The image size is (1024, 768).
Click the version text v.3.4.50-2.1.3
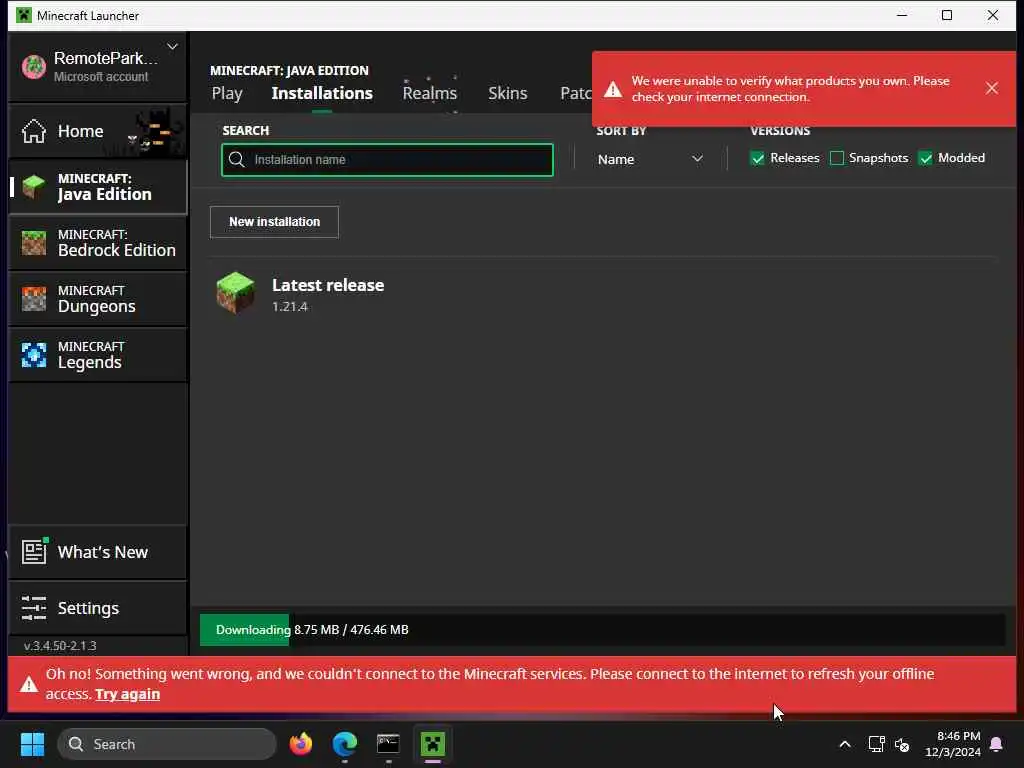(60, 646)
